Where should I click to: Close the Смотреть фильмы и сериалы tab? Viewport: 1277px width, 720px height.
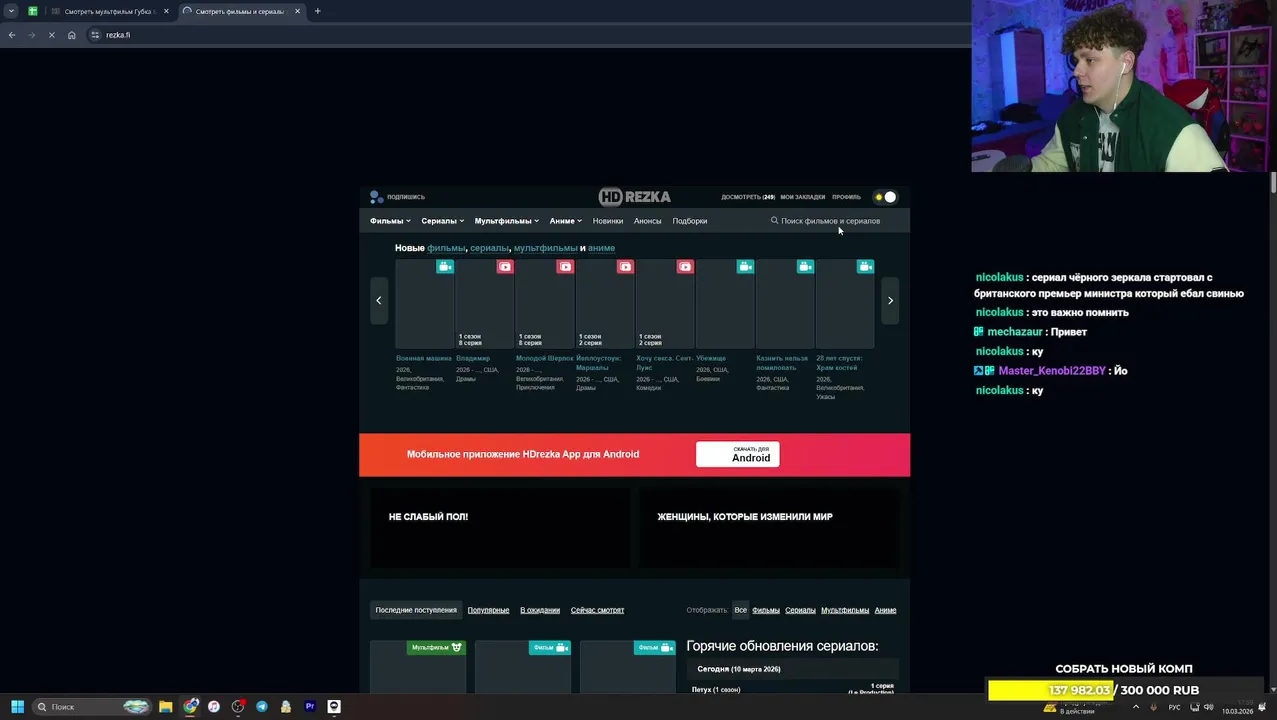(297, 11)
